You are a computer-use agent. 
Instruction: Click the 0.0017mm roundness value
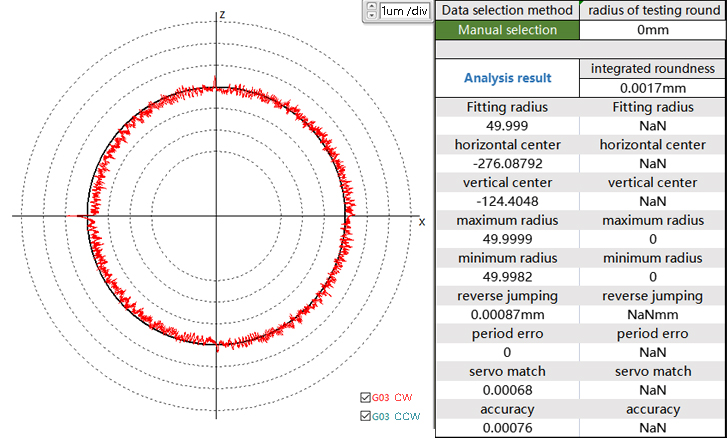tap(653, 88)
